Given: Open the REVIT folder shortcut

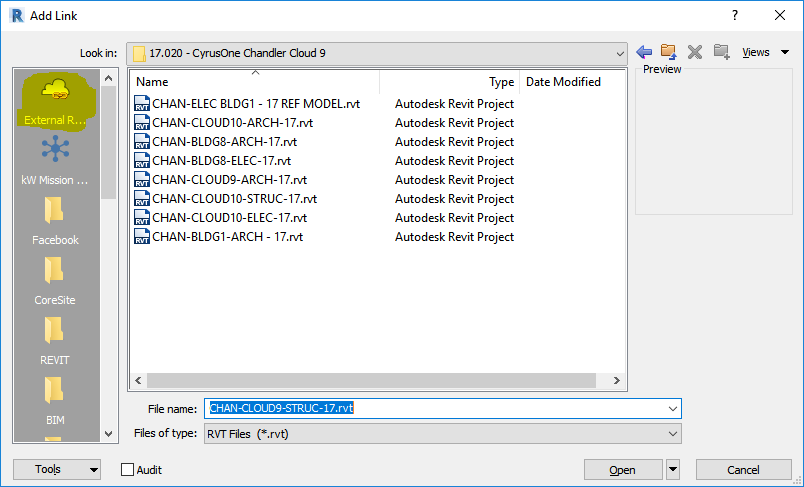Looking at the screenshot, I should pyautogui.click(x=55, y=342).
